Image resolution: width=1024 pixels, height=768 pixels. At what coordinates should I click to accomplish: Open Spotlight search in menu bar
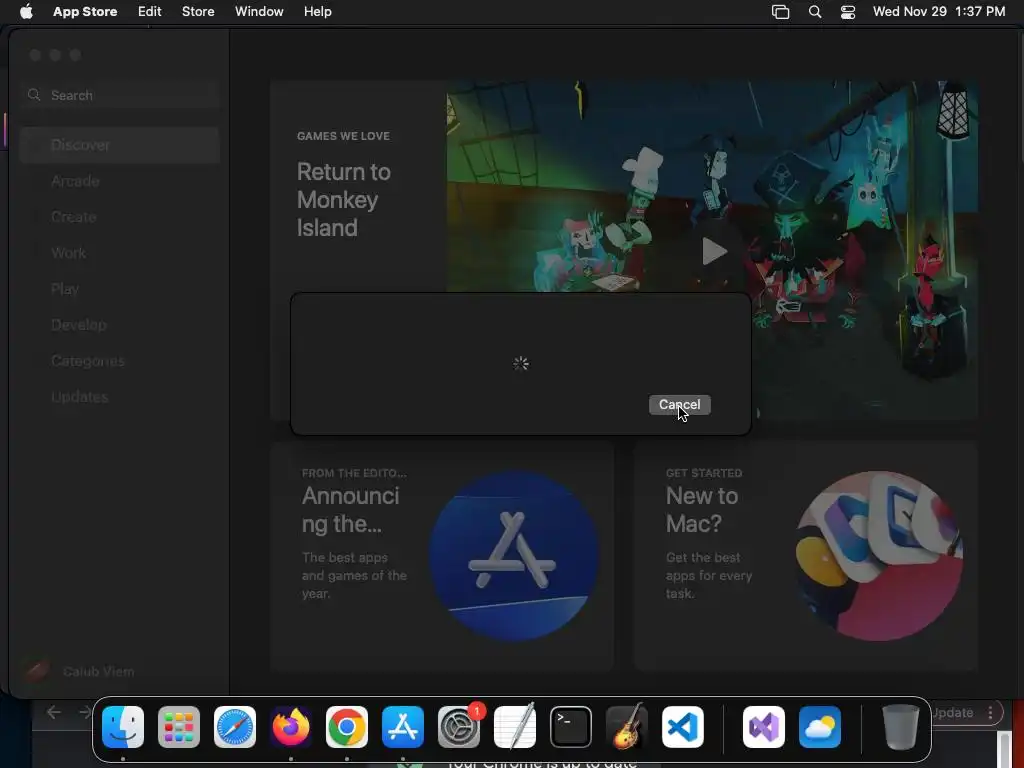click(814, 12)
